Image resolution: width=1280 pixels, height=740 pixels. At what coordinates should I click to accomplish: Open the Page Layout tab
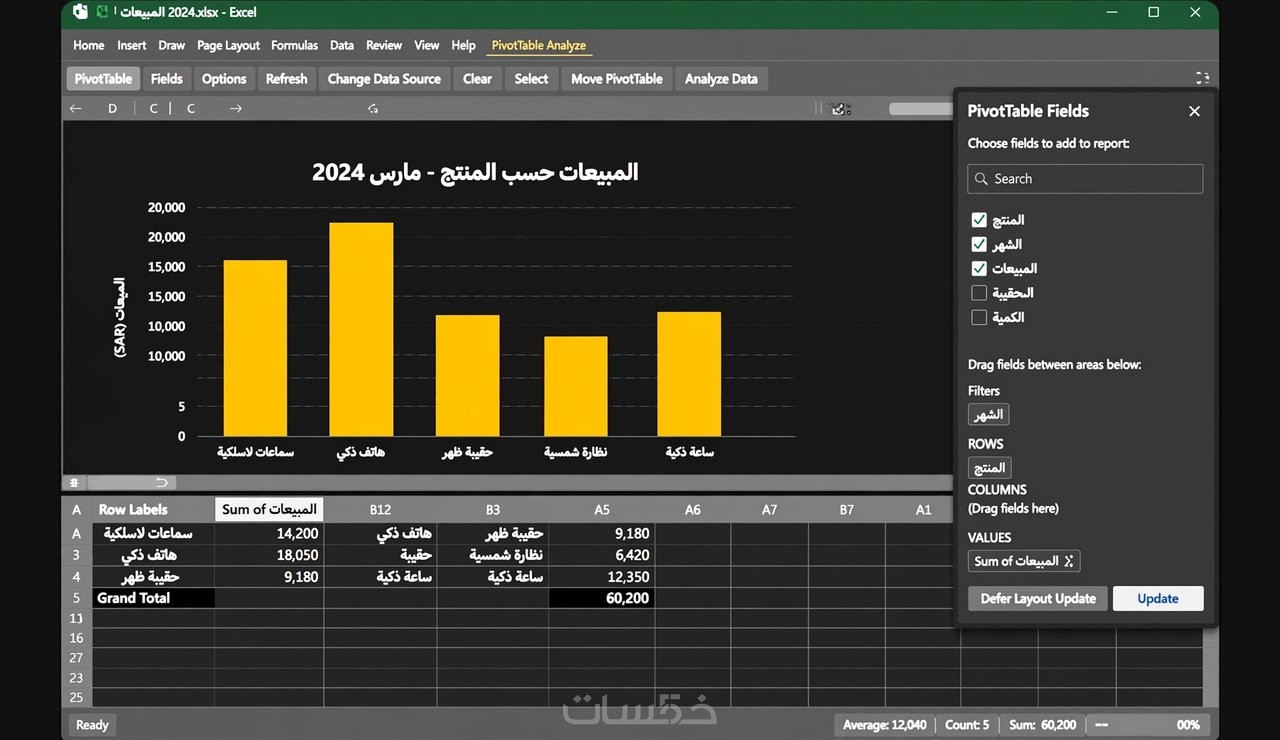tap(228, 45)
